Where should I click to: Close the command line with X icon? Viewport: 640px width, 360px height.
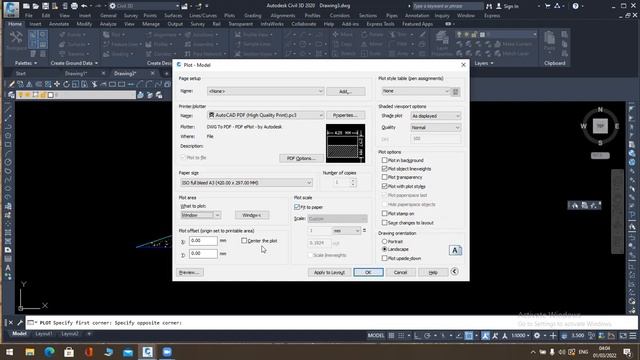click(x=11, y=322)
